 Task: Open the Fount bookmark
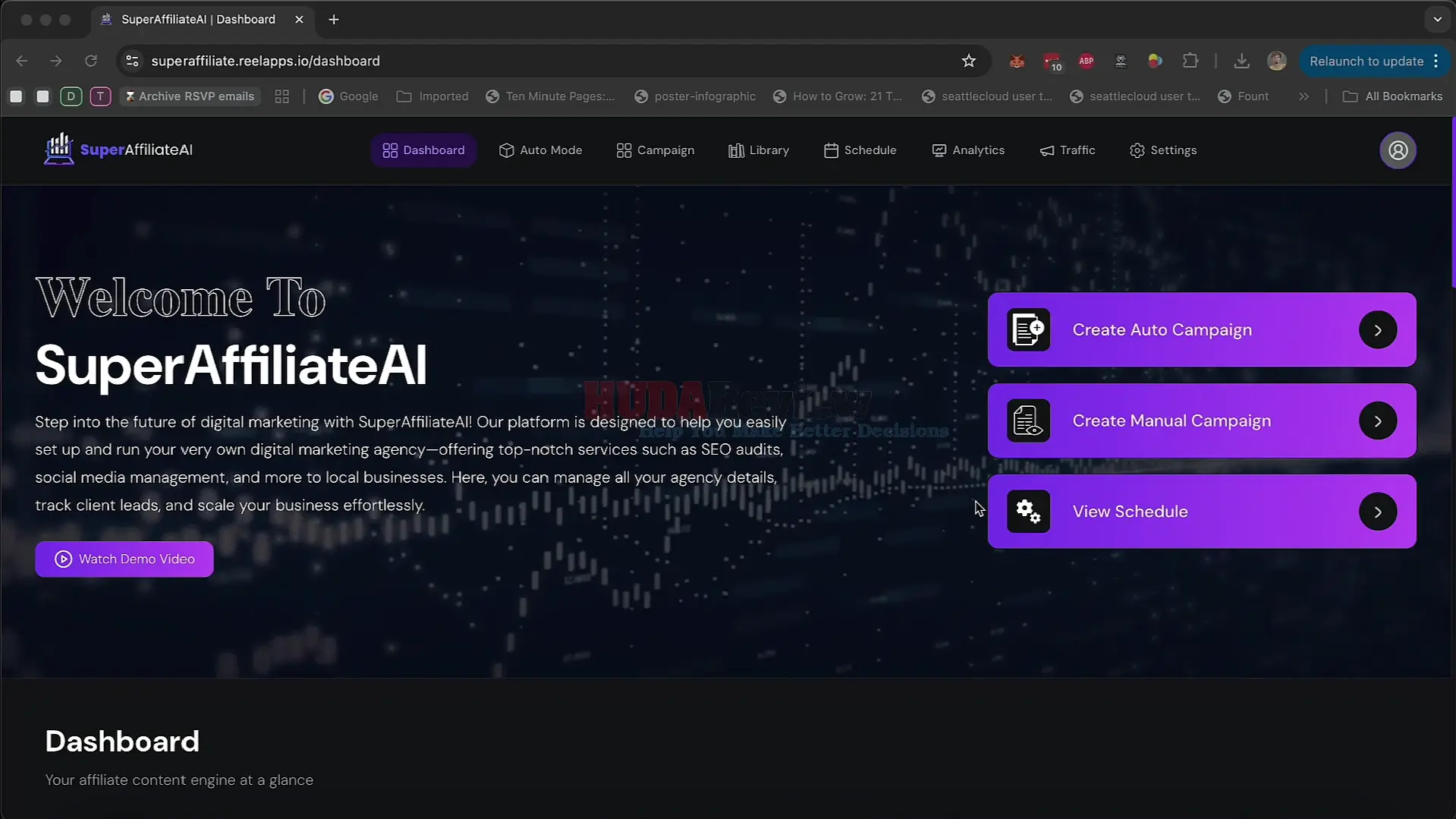1243,96
